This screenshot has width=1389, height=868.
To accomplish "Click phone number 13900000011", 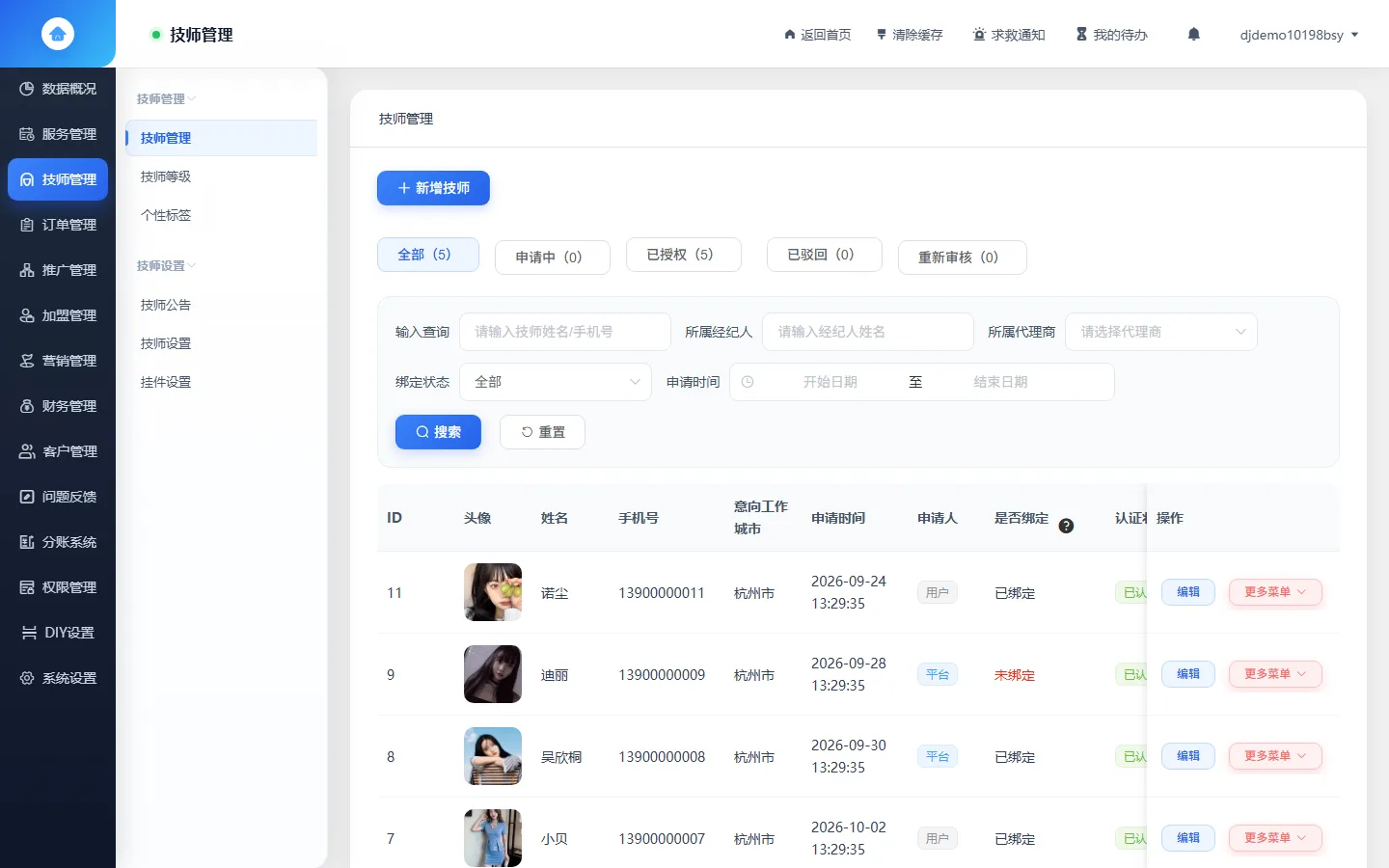I will tap(662, 593).
